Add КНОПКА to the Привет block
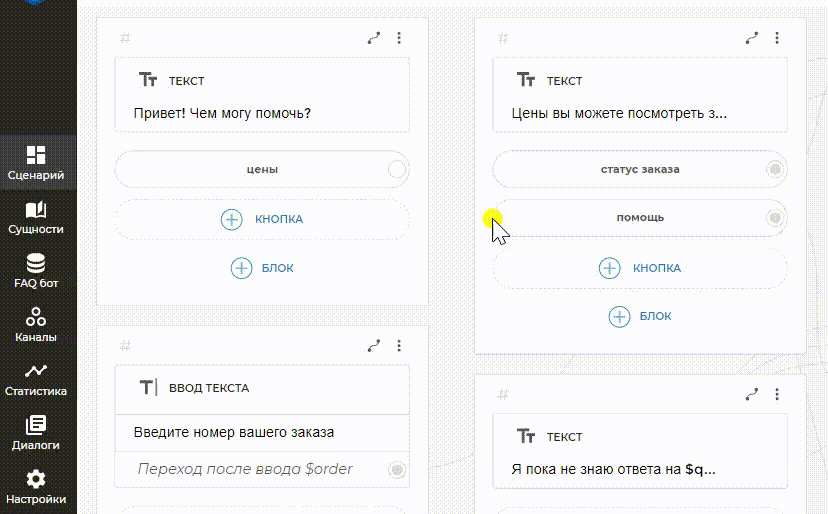828x514 pixels. tap(262, 219)
